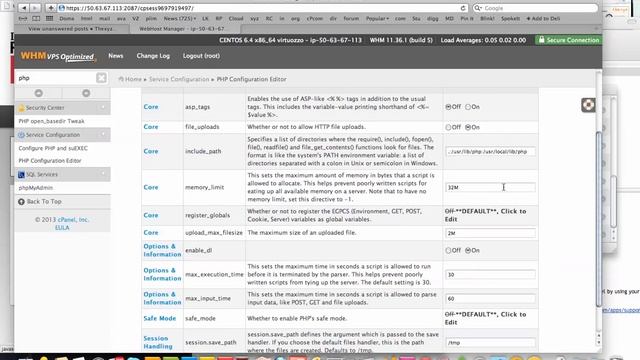Screen dimensions: 640x360
Task: Click the cPanel, Inc. link
Action: pos(73,220)
